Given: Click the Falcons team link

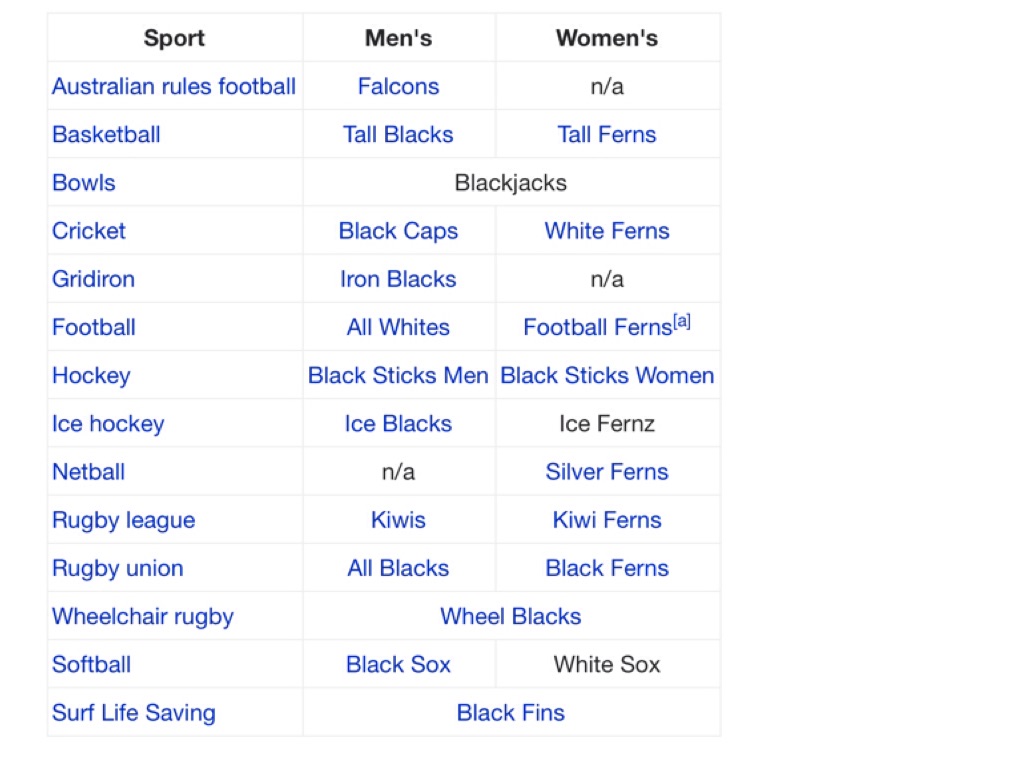Looking at the screenshot, I should point(398,87).
